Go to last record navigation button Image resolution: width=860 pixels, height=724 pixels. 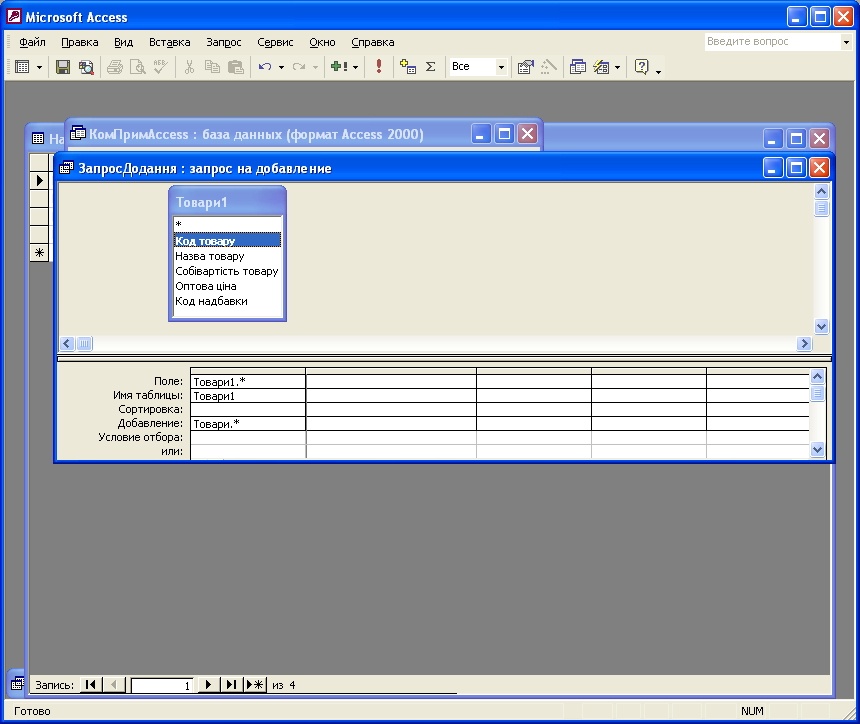(x=231, y=685)
